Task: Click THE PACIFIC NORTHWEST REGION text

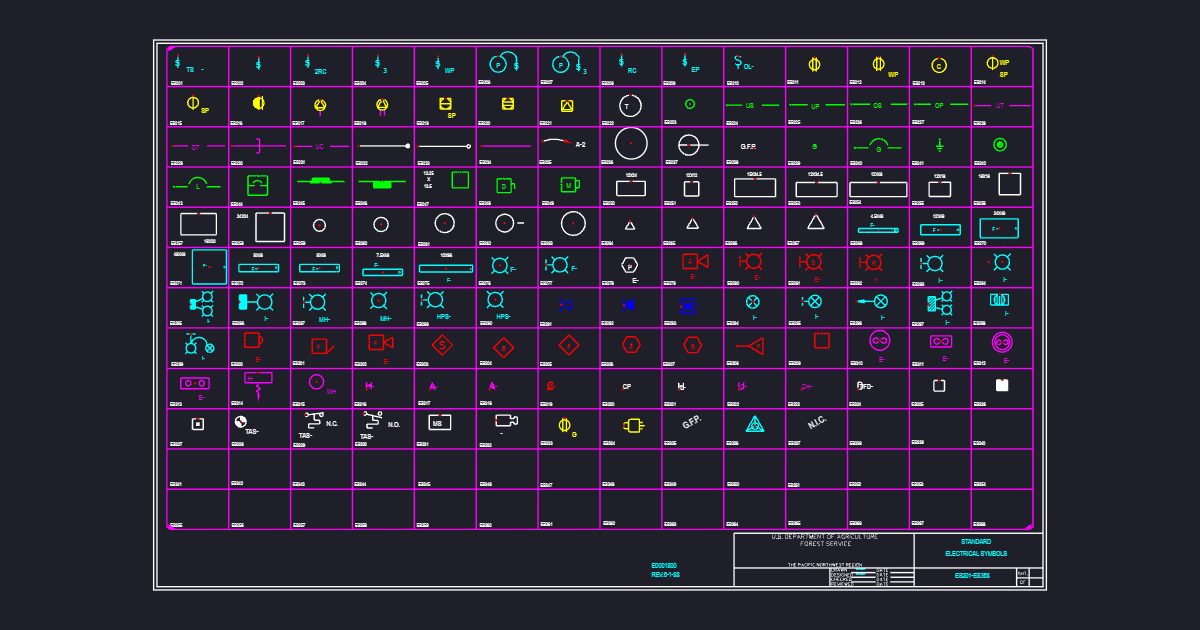Action: pos(825,565)
